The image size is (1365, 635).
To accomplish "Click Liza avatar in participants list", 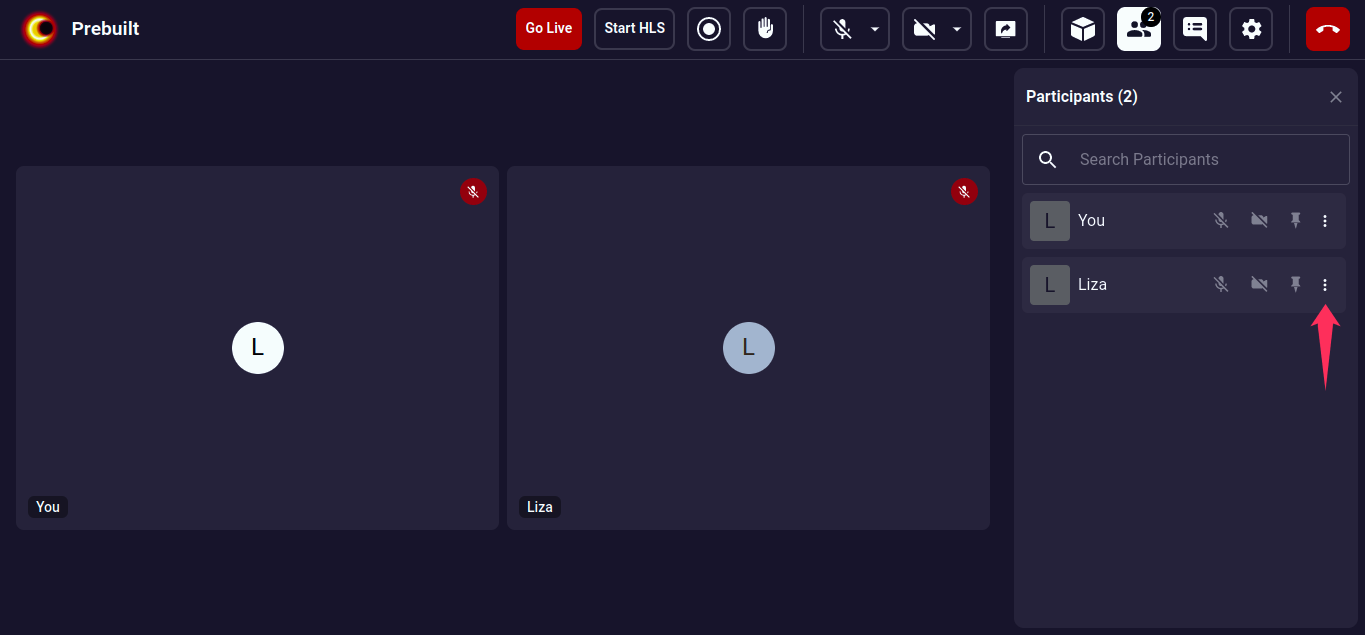I will 1050,285.
